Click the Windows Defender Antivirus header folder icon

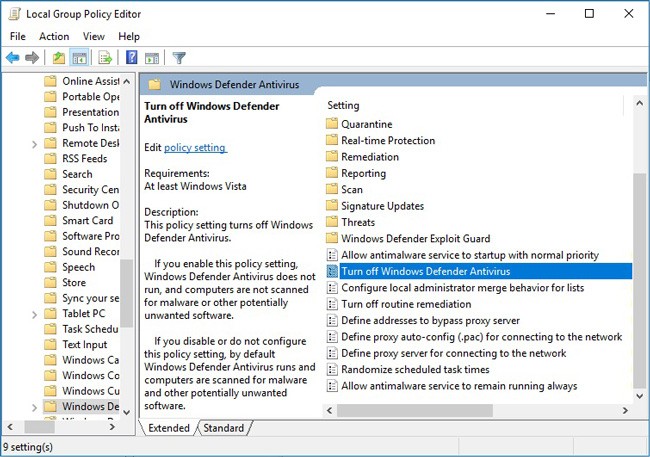pos(155,85)
